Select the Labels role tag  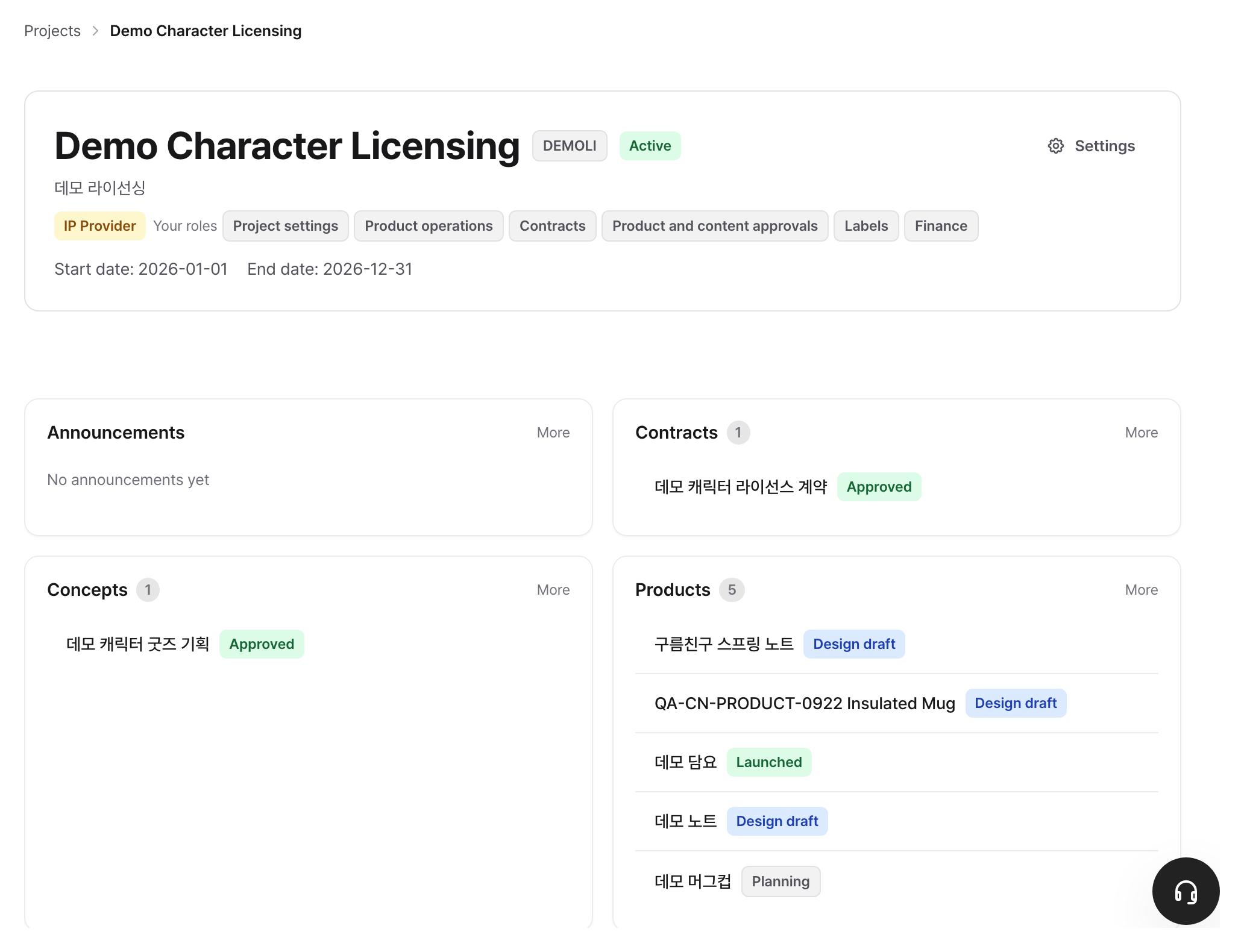866,226
